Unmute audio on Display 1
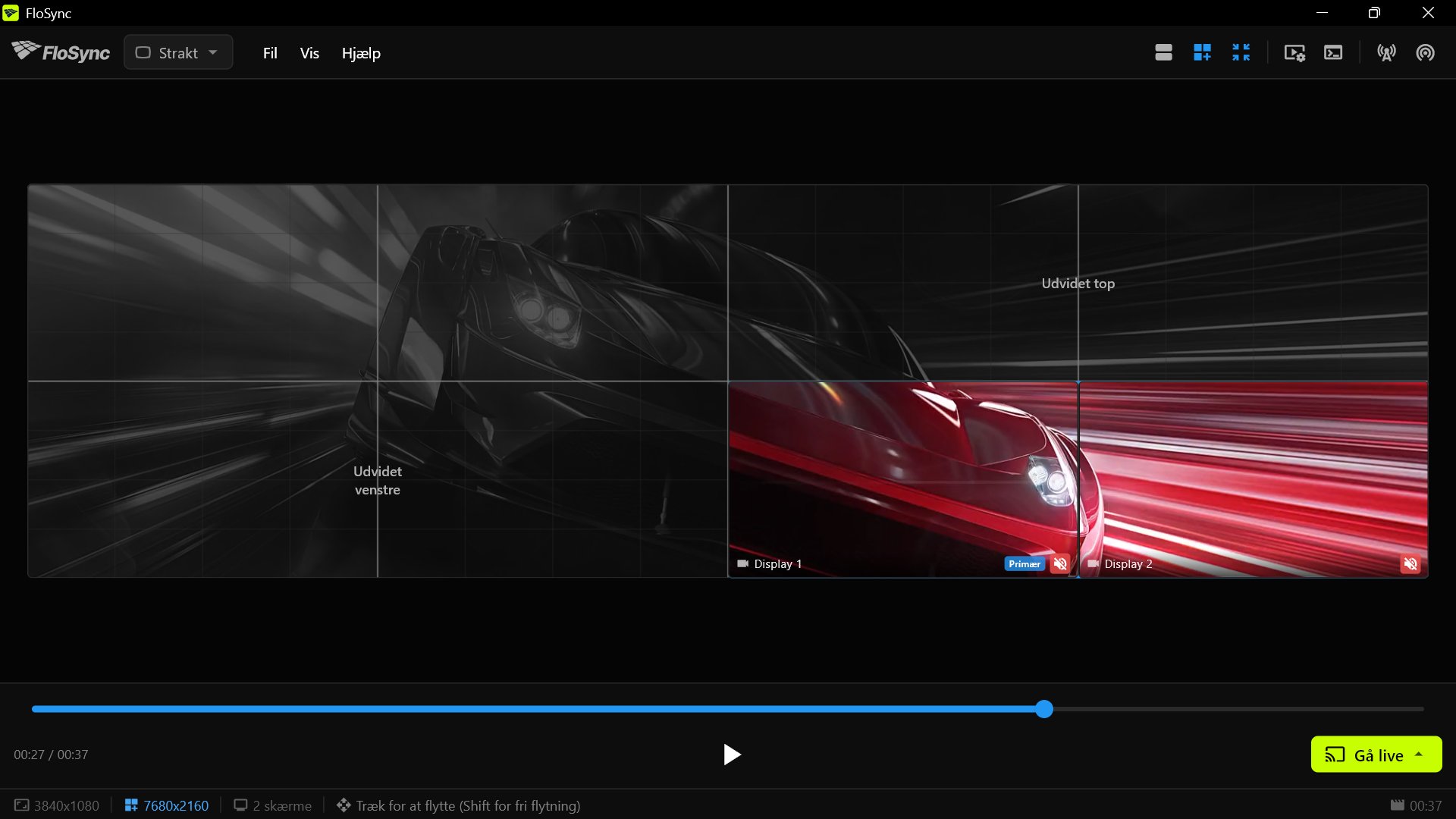This screenshot has height=819, width=1456. coord(1060,563)
